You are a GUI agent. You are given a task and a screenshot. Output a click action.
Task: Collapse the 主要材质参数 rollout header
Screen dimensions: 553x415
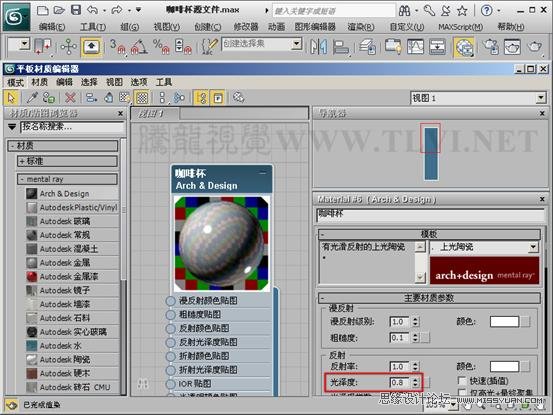click(x=429, y=298)
